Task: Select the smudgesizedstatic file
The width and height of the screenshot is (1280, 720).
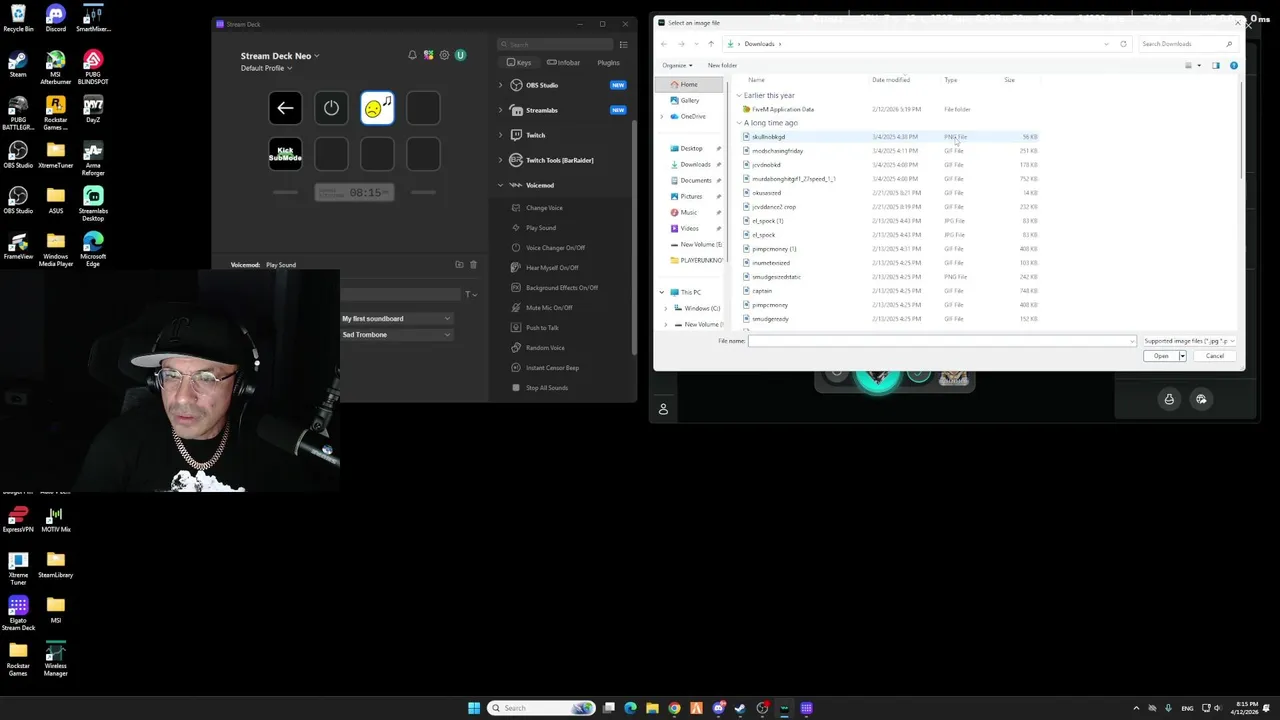Action: [776, 277]
